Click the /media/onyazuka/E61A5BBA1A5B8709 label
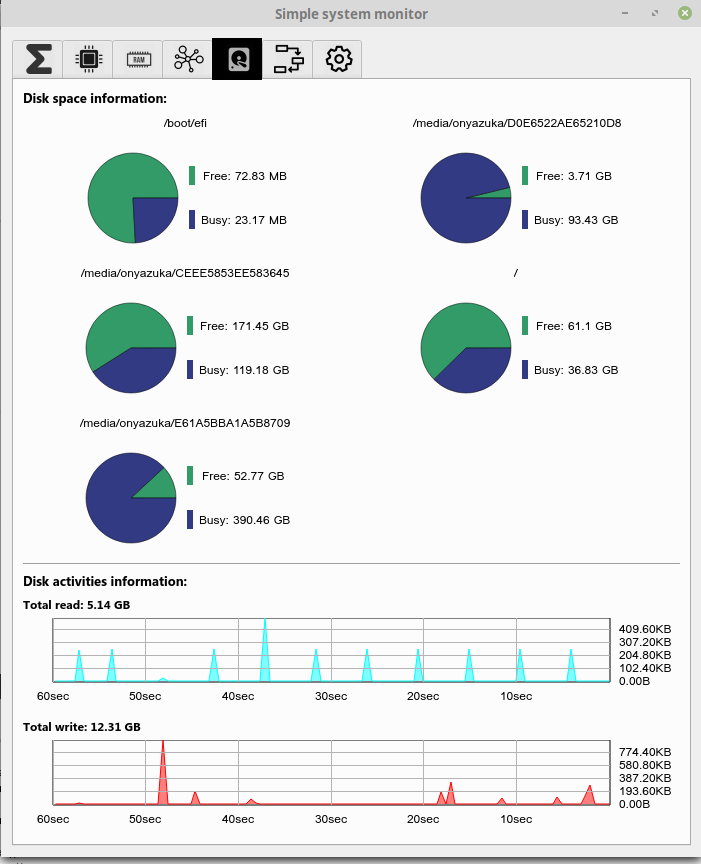The width and height of the screenshot is (701, 864). click(x=185, y=423)
